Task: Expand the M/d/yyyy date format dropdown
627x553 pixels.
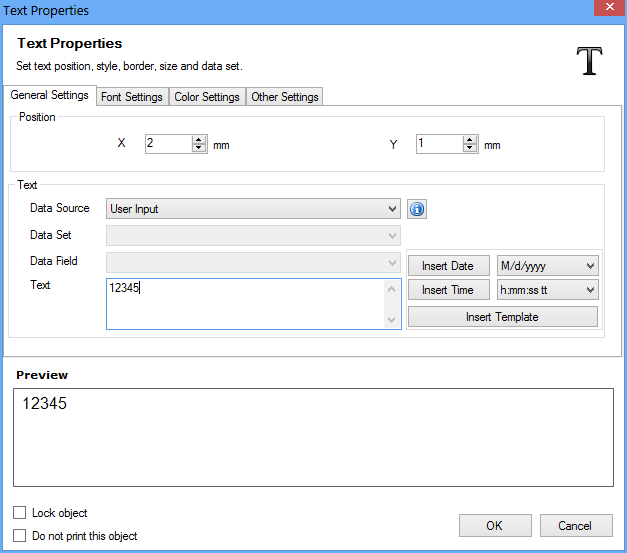Action: pyautogui.click(x=547, y=265)
